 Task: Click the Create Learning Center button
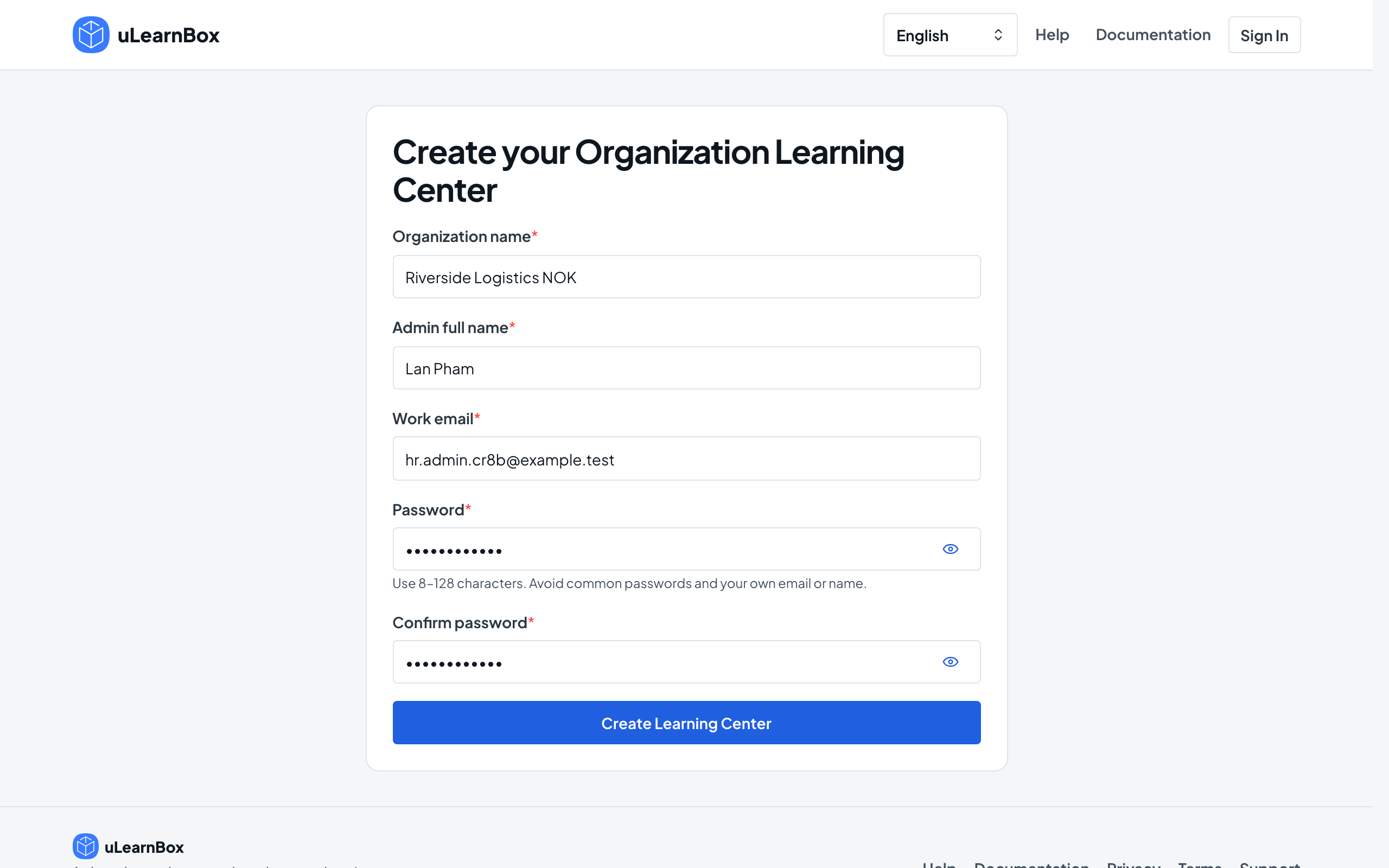[686, 723]
